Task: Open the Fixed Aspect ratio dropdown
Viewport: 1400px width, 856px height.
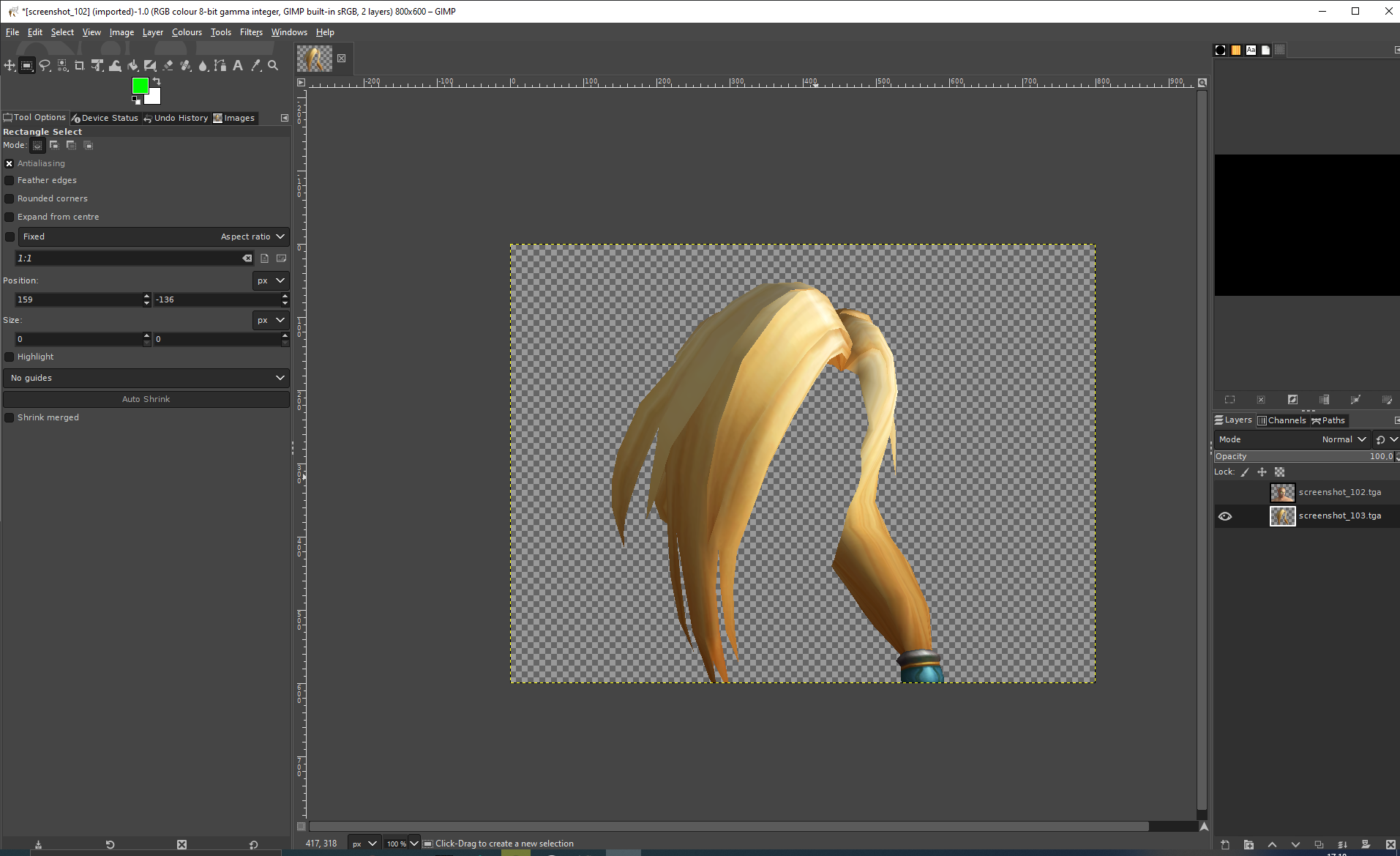Action: [154, 237]
